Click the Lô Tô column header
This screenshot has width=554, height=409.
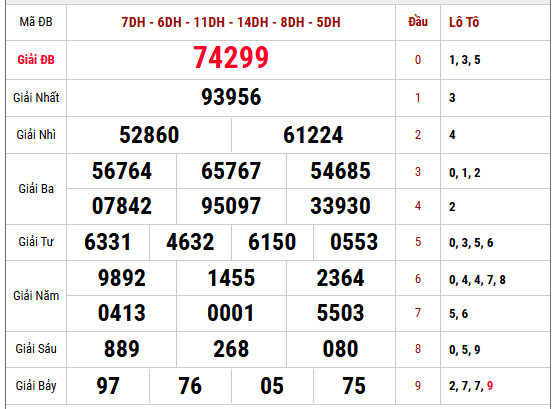click(464, 22)
